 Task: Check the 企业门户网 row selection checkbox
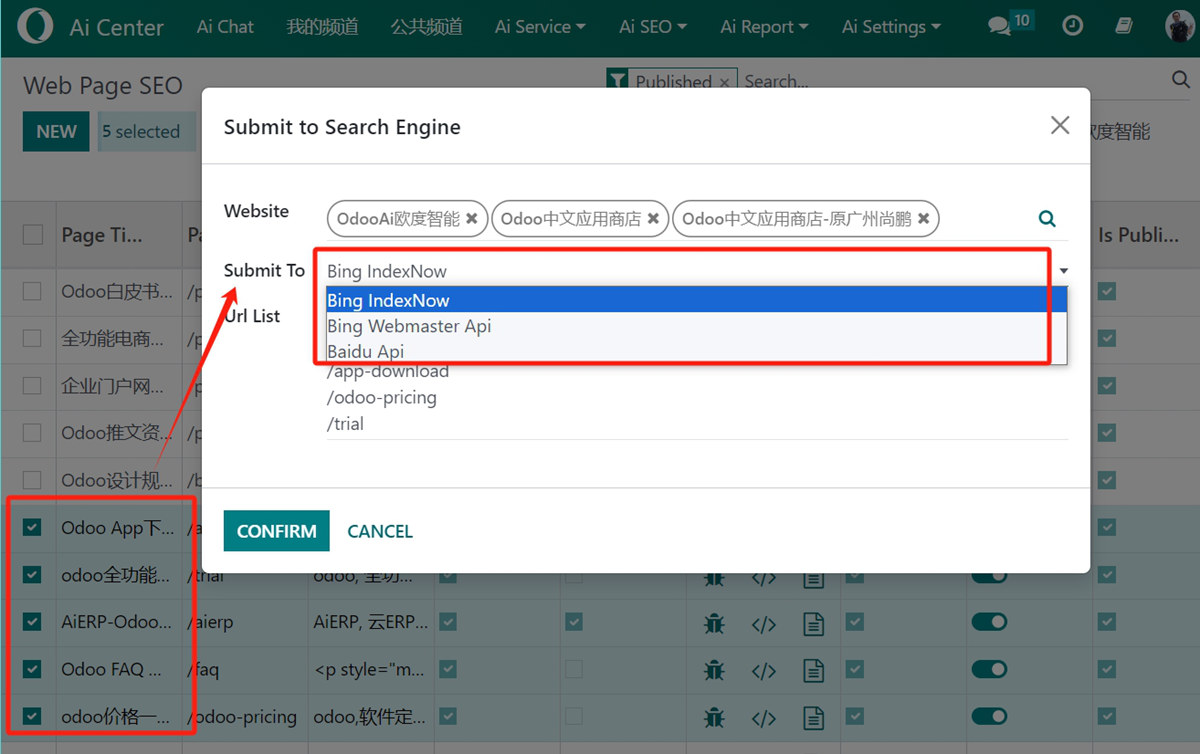33,385
